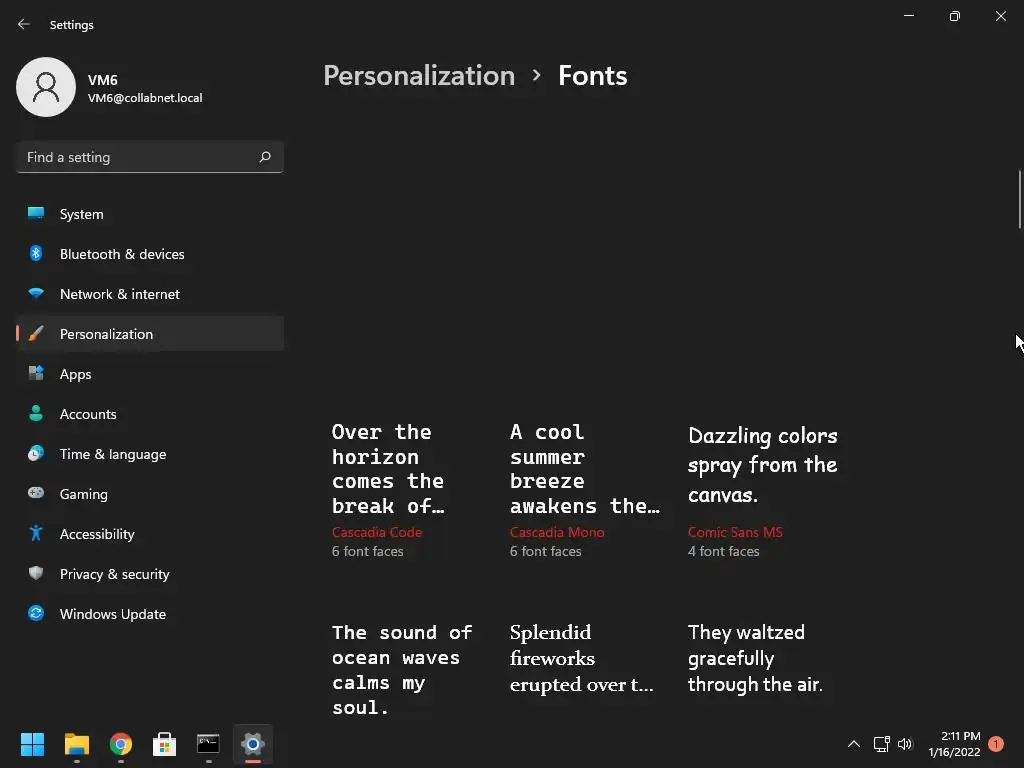
Task: Open Windows Update settings
Action: click(150, 614)
